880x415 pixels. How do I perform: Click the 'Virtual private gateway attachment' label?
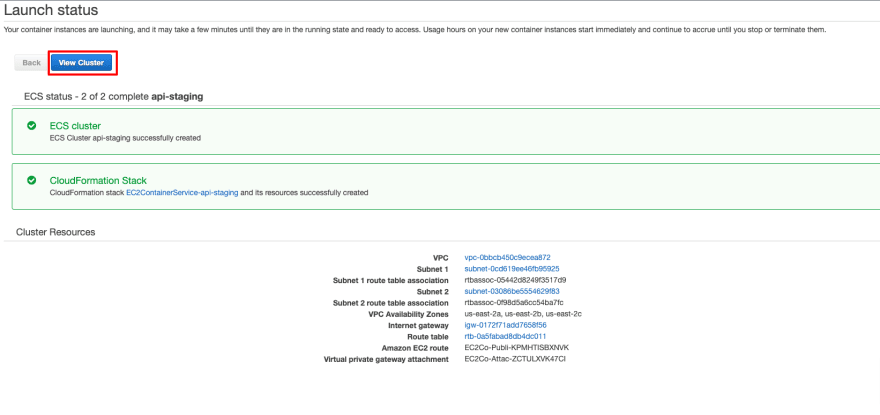tap(387, 359)
